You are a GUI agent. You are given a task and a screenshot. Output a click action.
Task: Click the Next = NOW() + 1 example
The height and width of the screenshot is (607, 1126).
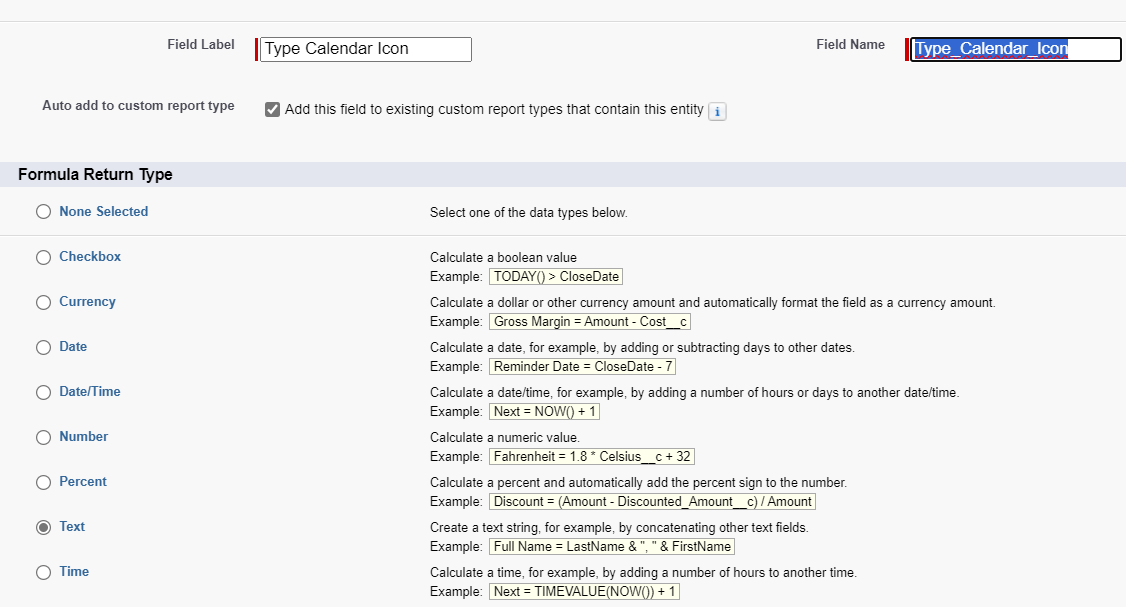[x=544, y=412]
